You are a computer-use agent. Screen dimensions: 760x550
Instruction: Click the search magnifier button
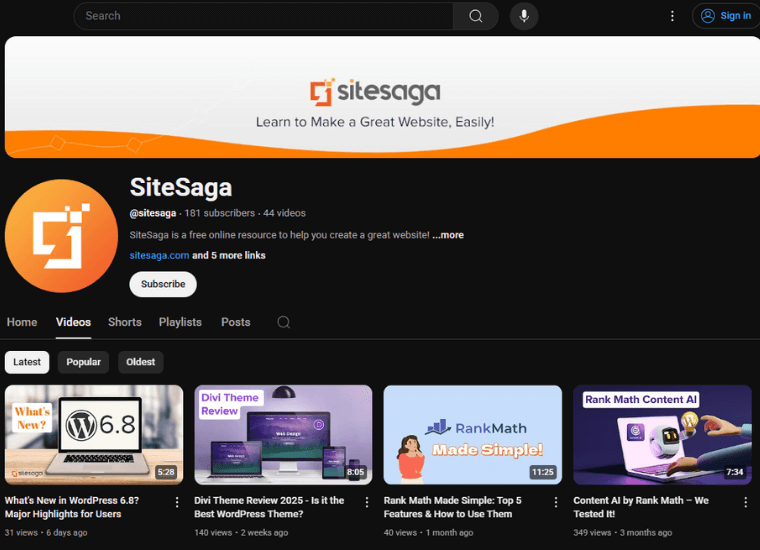pyautogui.click(x=475, y=16)
